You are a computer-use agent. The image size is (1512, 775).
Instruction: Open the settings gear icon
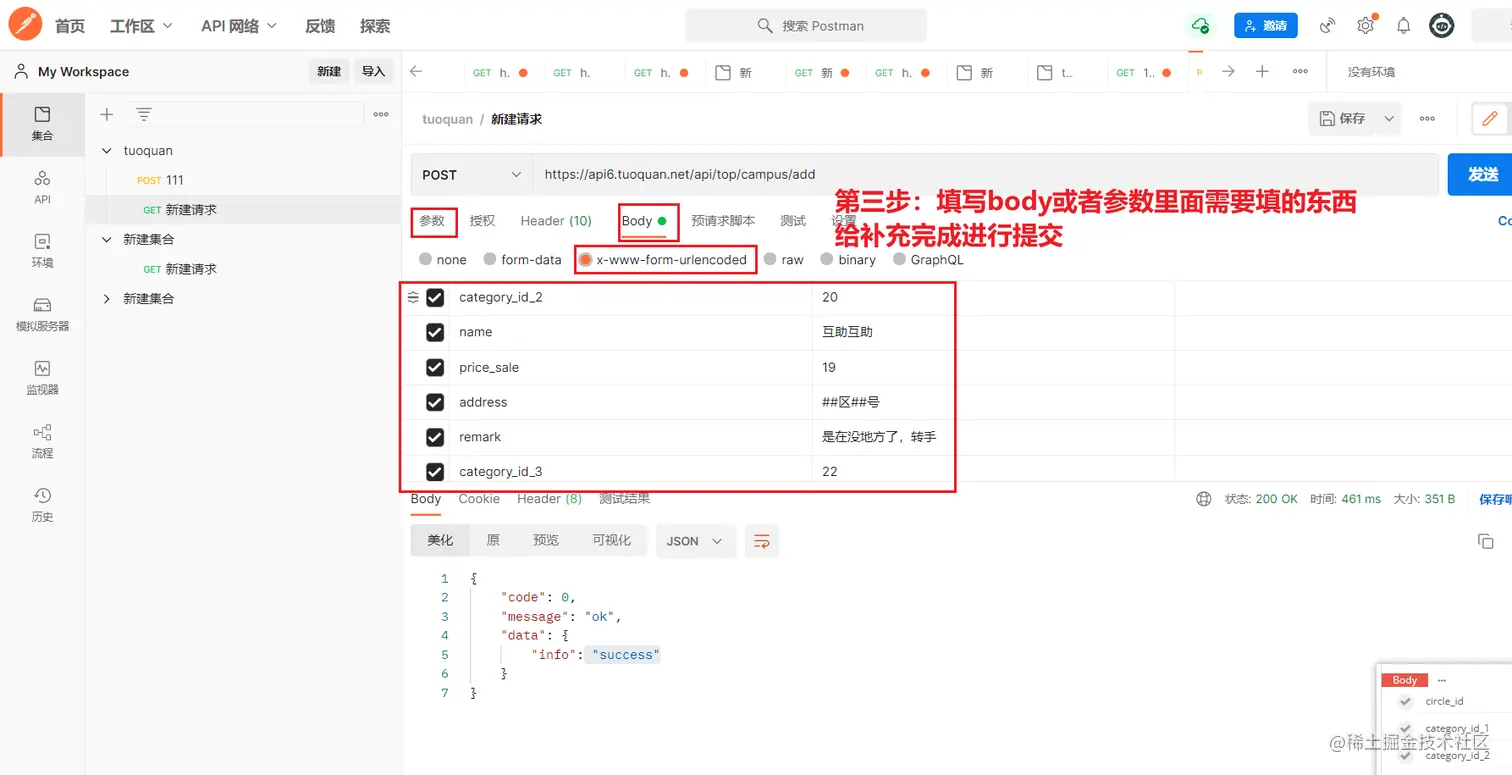click(x=1366, y=26)
